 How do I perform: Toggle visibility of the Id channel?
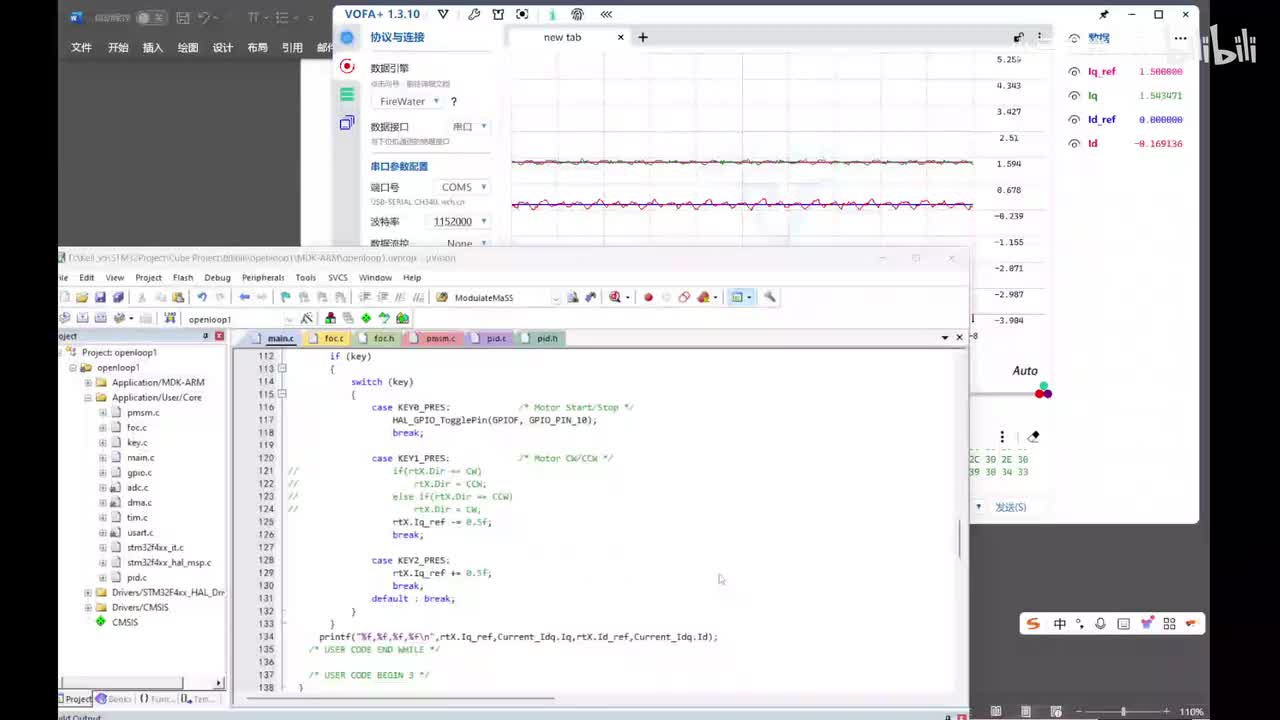[1074, 144]
